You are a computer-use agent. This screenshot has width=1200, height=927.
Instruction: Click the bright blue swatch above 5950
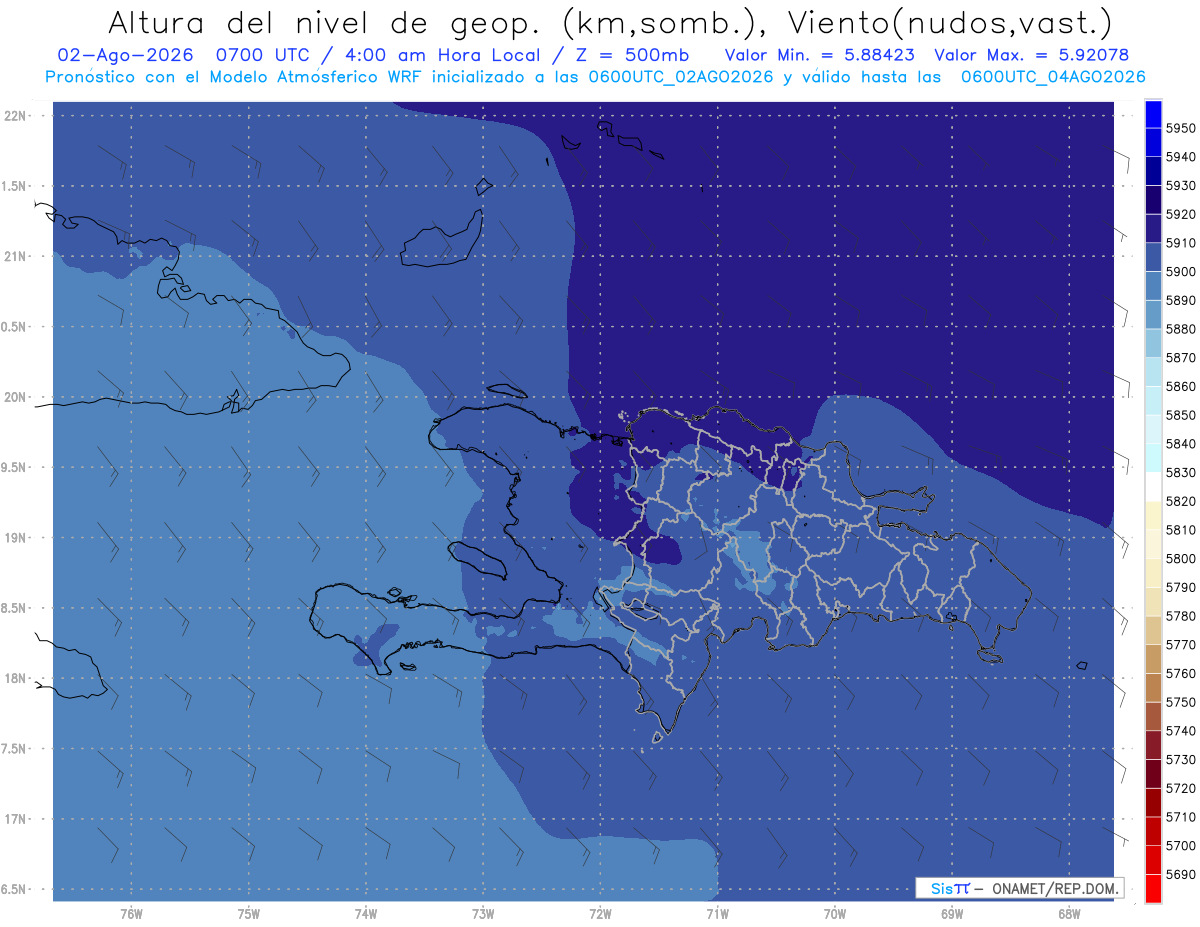coord(1153,114)
